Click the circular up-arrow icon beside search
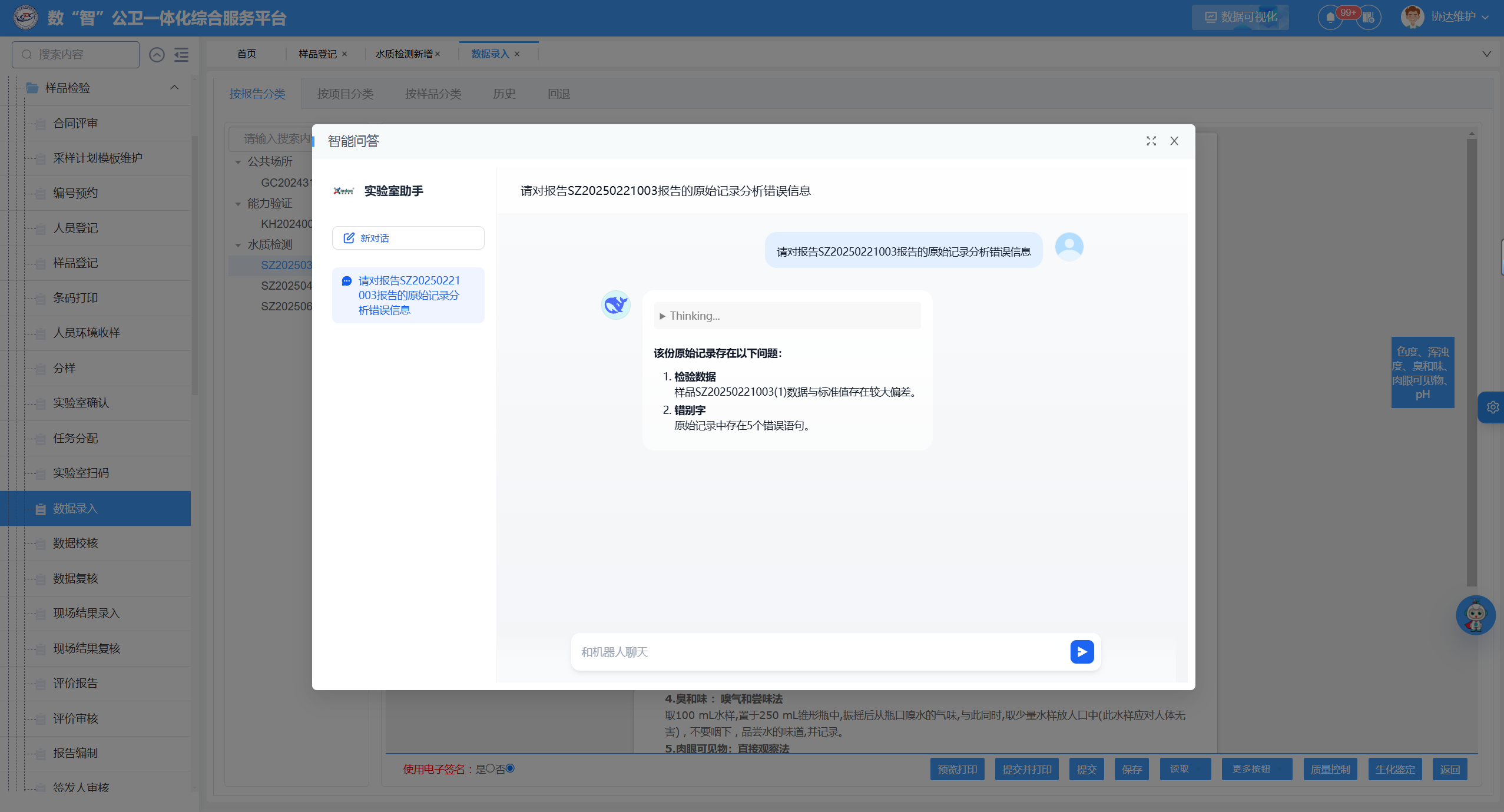Screen dimensions: 1504x812 (157, 55)
